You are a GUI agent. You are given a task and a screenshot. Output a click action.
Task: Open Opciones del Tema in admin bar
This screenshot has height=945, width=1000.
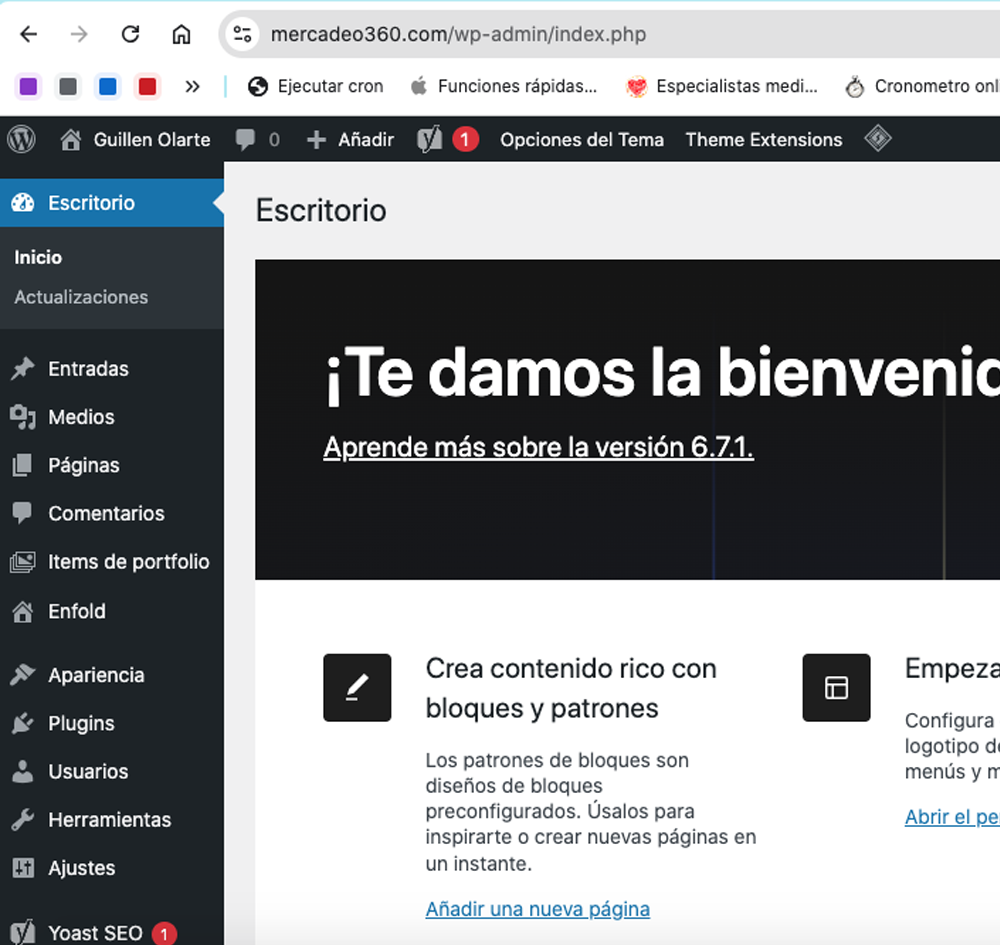tap(582, 140)
